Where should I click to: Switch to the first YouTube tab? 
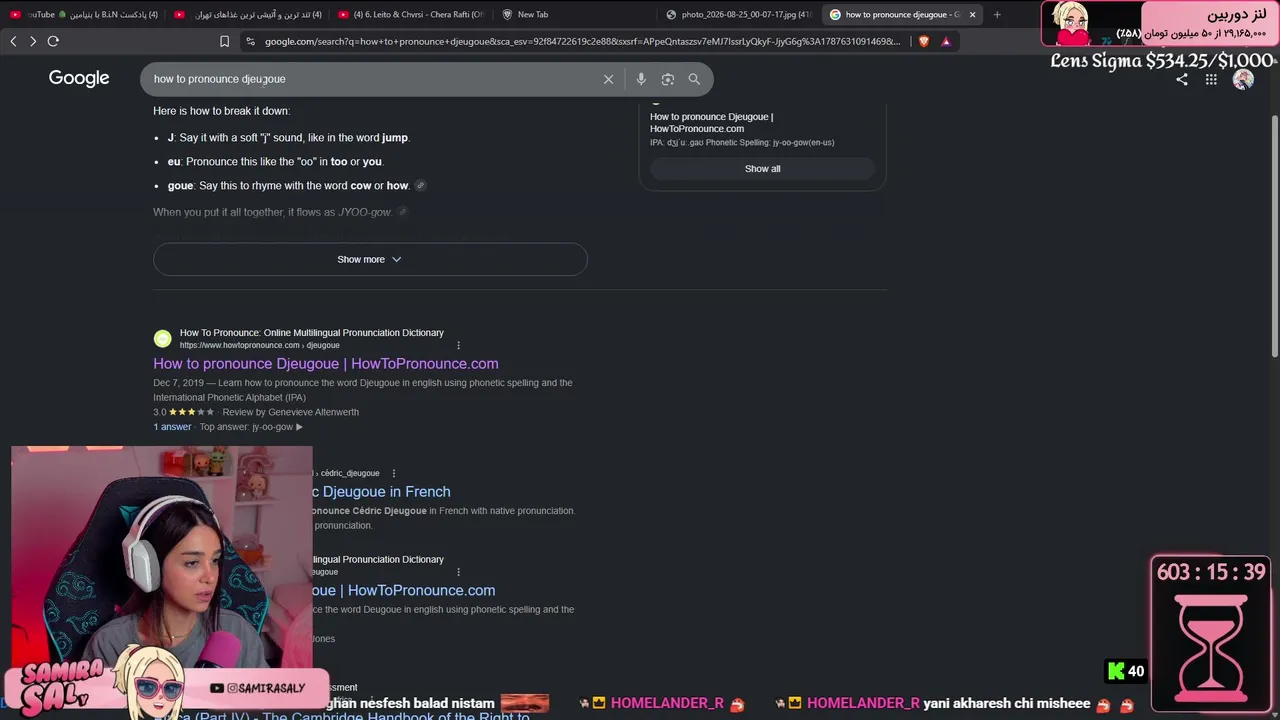84,14
